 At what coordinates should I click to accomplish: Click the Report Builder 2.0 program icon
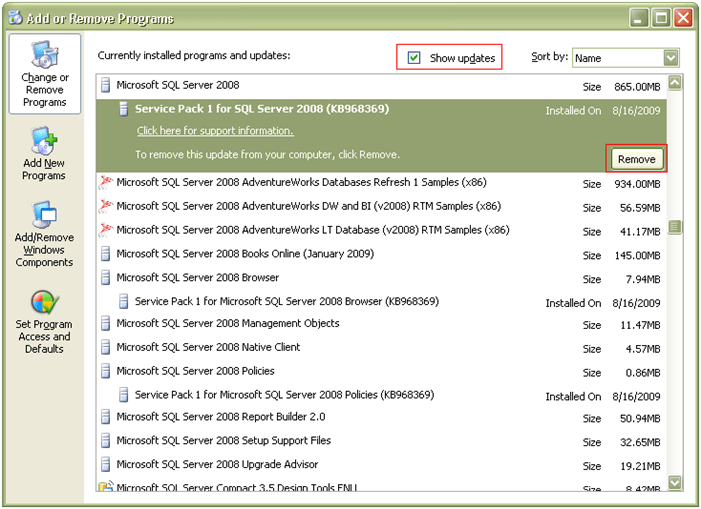click(x=105, y=417)
